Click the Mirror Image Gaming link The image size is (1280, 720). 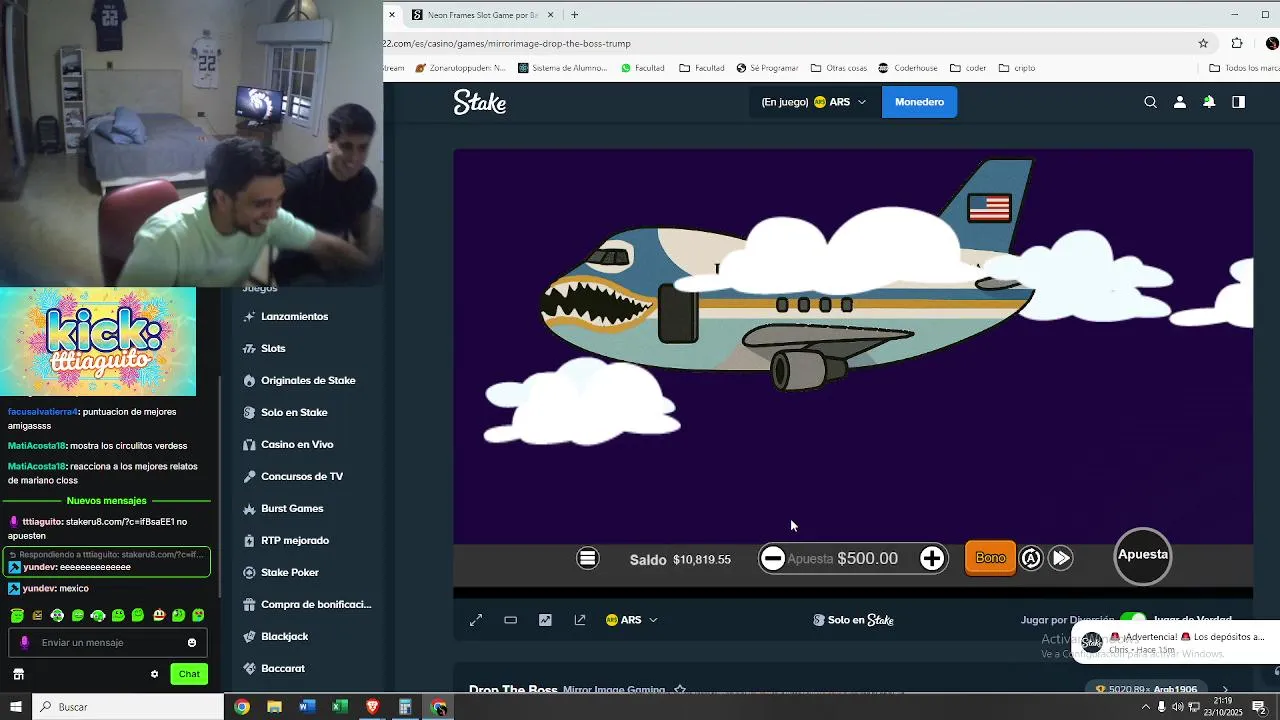tap(613, 690)
